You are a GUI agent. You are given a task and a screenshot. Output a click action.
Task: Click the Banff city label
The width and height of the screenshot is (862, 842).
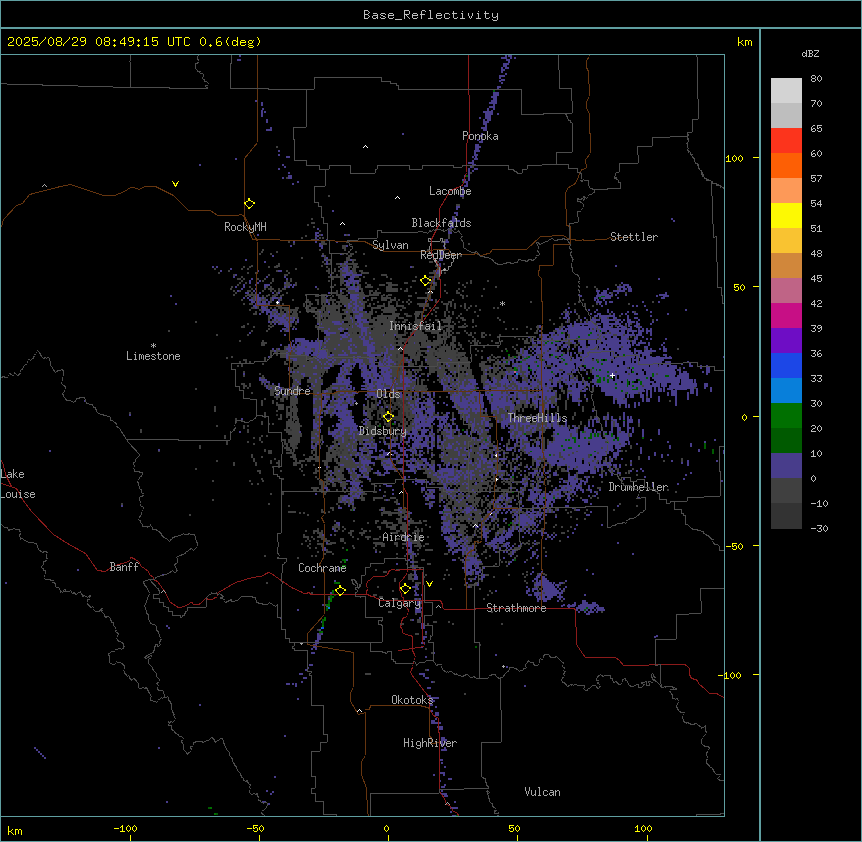[124, 567]
